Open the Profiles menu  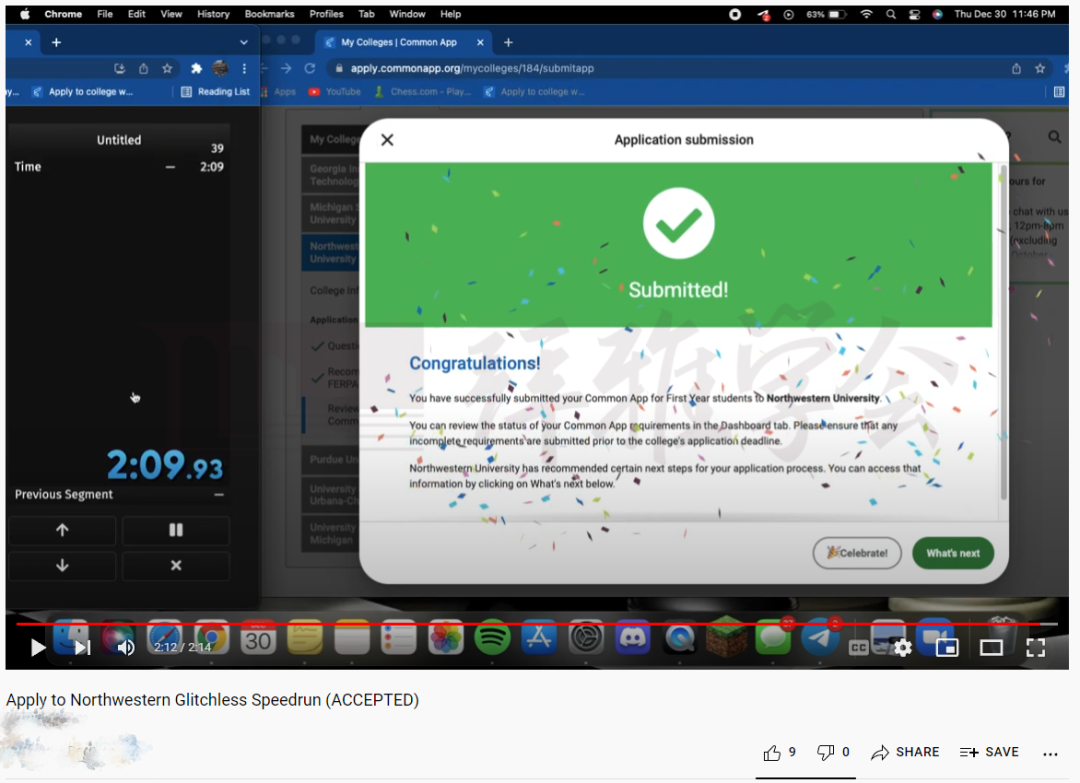coord(326,14)
